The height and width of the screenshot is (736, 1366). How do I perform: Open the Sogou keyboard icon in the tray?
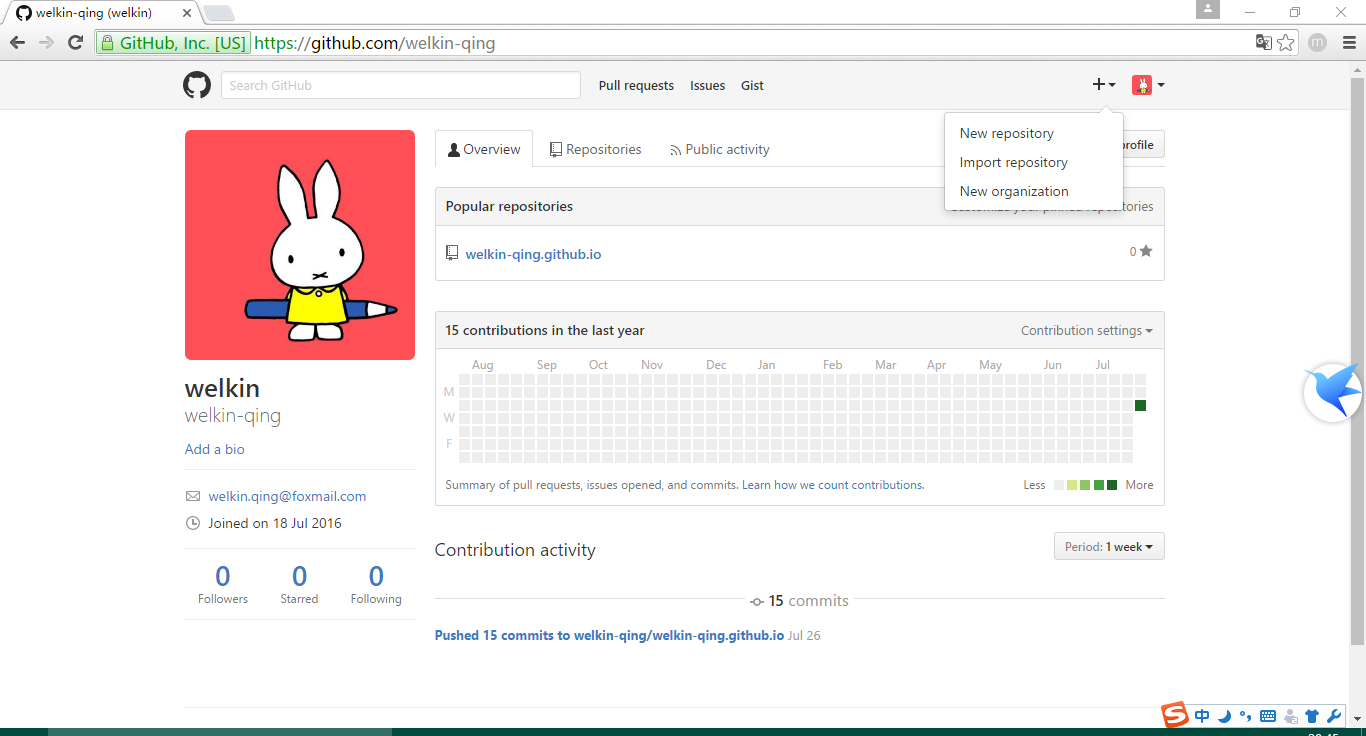[x=1267, y=716]
